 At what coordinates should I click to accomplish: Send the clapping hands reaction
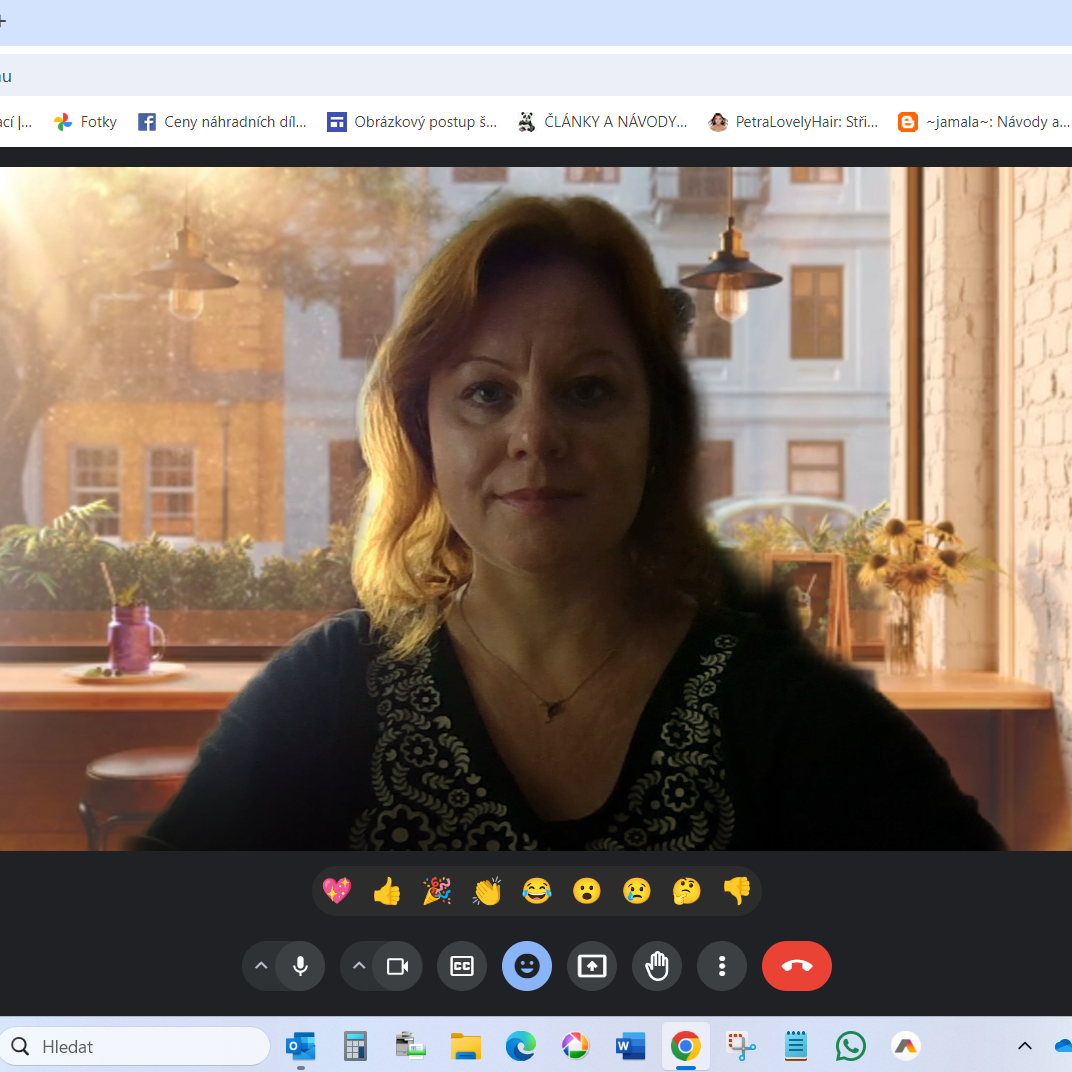pyautogui.click(x=487, y=891)
